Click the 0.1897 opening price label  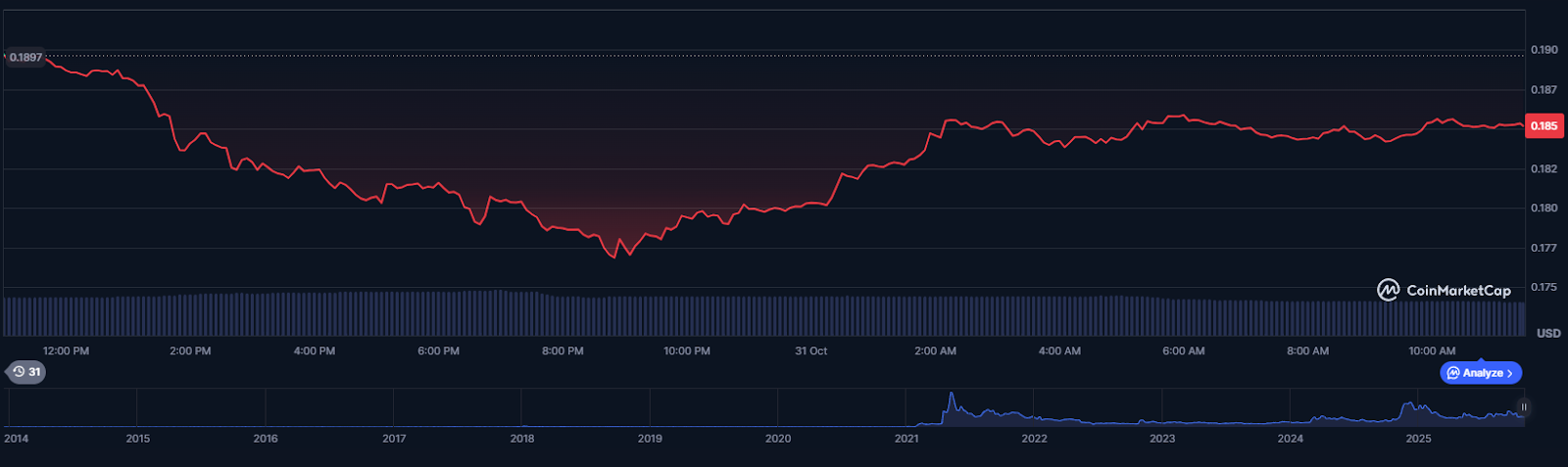[25, 58]
